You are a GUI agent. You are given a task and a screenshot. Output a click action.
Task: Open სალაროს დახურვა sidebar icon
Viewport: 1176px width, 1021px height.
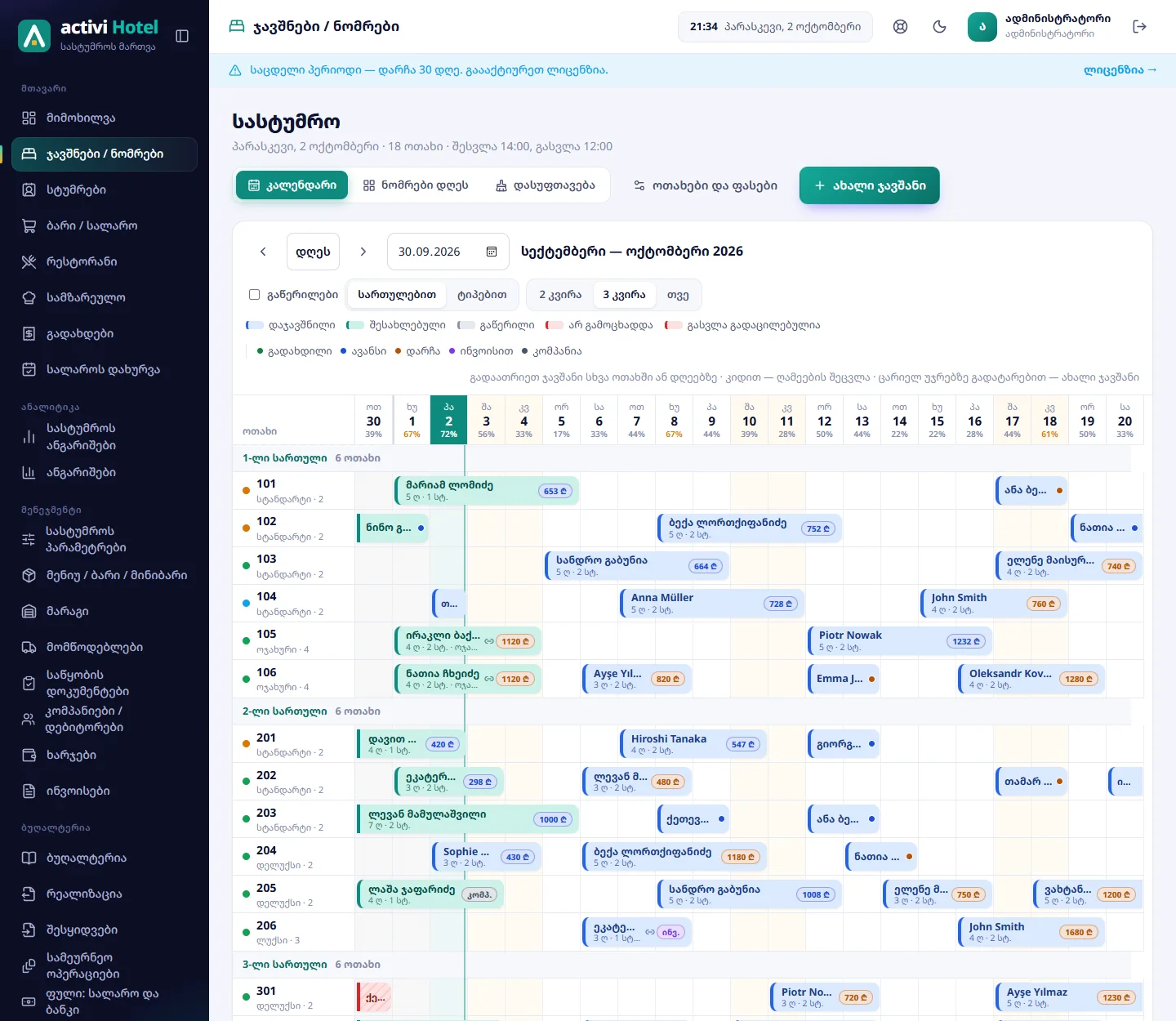click(x=29, y=369)
